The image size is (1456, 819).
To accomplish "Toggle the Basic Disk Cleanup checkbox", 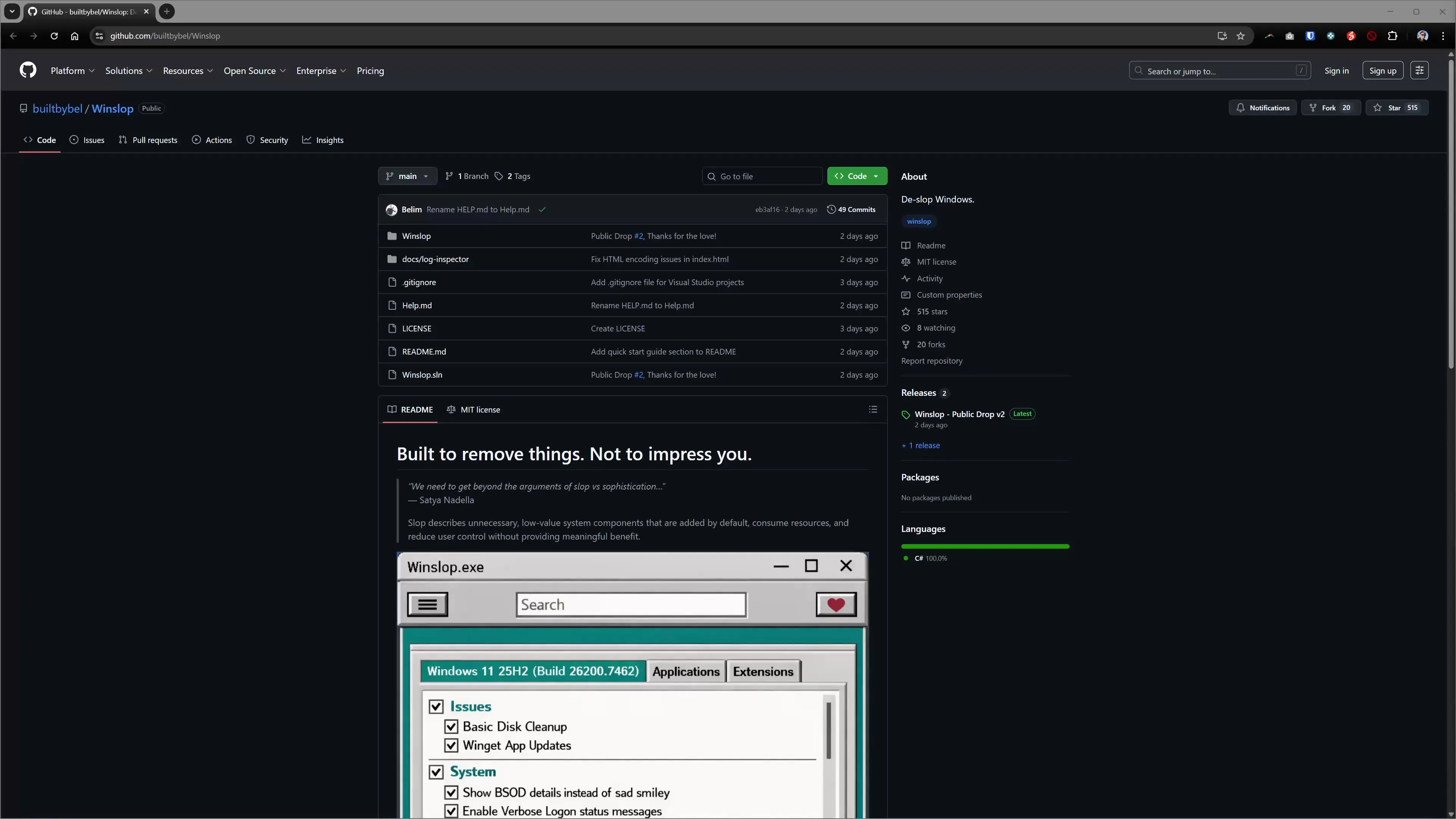I will point(450,727).
